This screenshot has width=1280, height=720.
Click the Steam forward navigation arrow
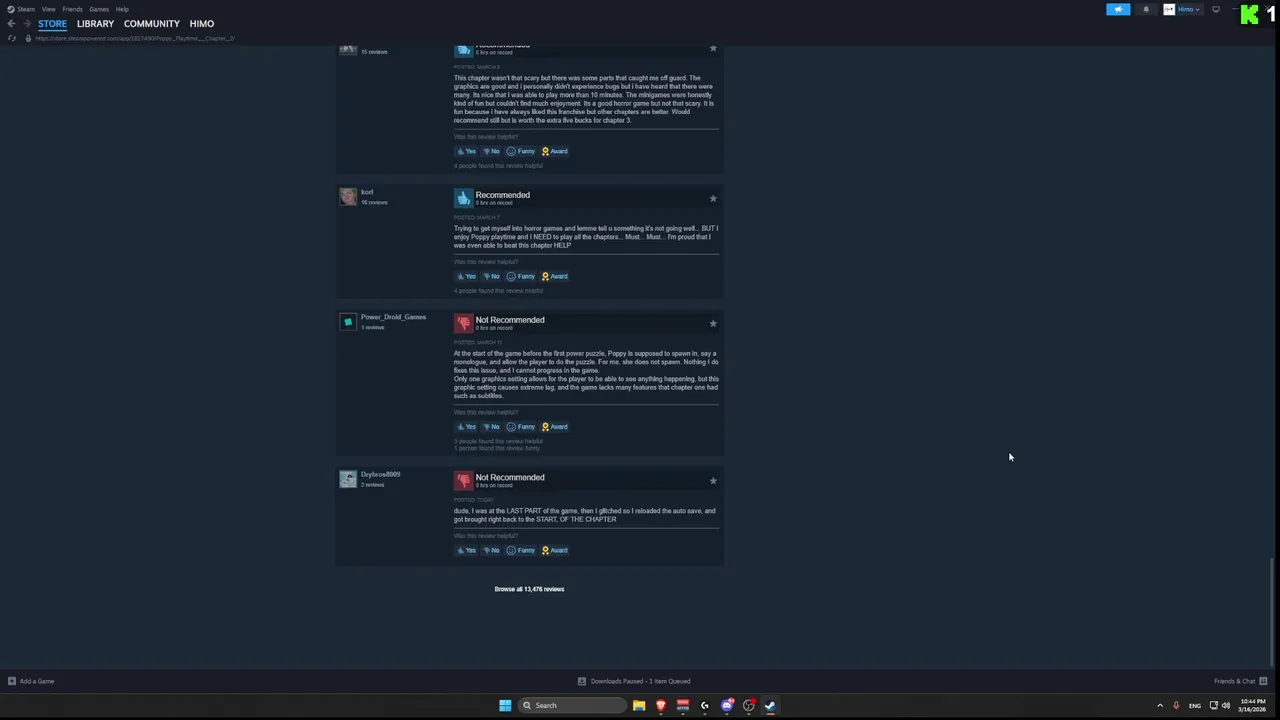point(26,24)
